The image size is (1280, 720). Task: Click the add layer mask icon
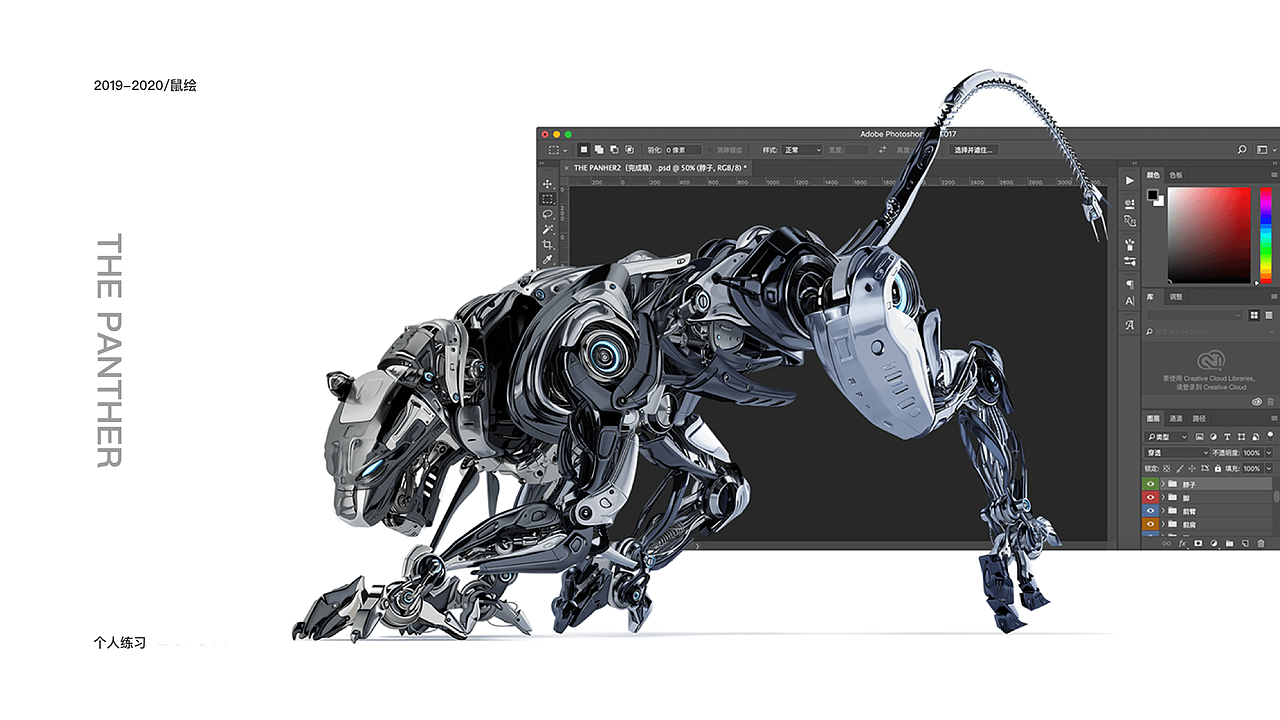[1198, 543]
